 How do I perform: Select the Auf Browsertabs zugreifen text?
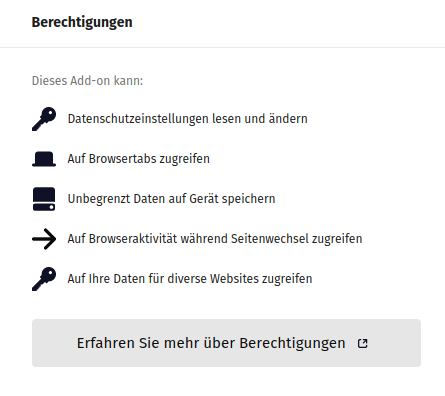[139, 159]
